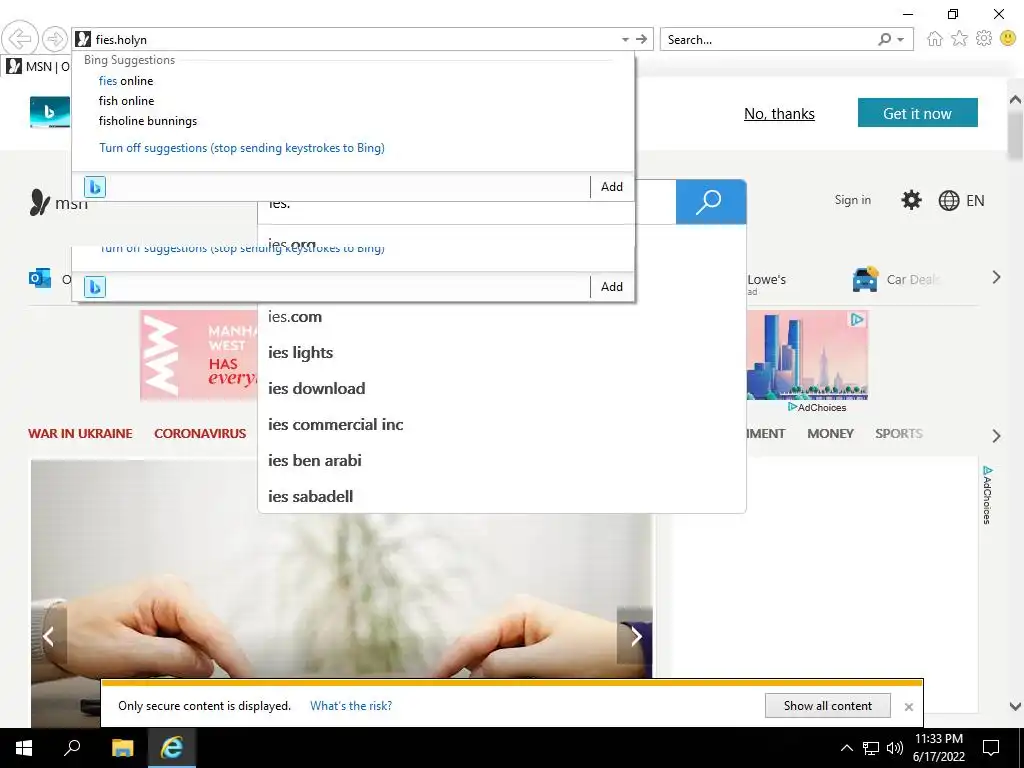The image size is (1024, 768).
Task: Open the SPORTS section
Action: tap(899, 434)
